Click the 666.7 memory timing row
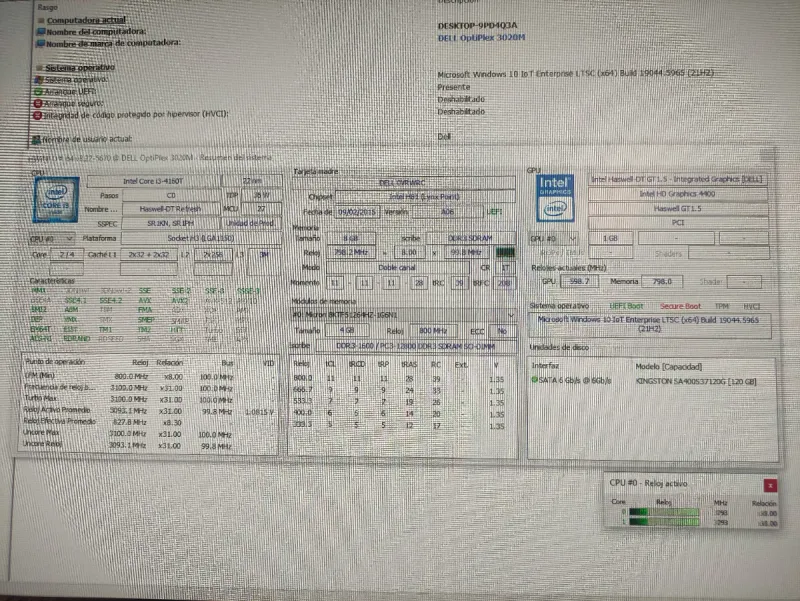This screenshot has height=601, width=800. coord(399,390)
